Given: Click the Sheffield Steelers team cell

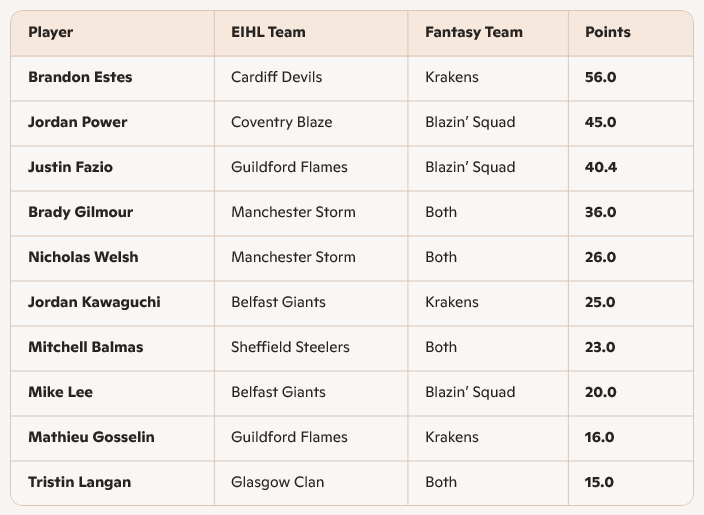Looking at the screenshot, I should pyautogui.click(x=290, y=347).
